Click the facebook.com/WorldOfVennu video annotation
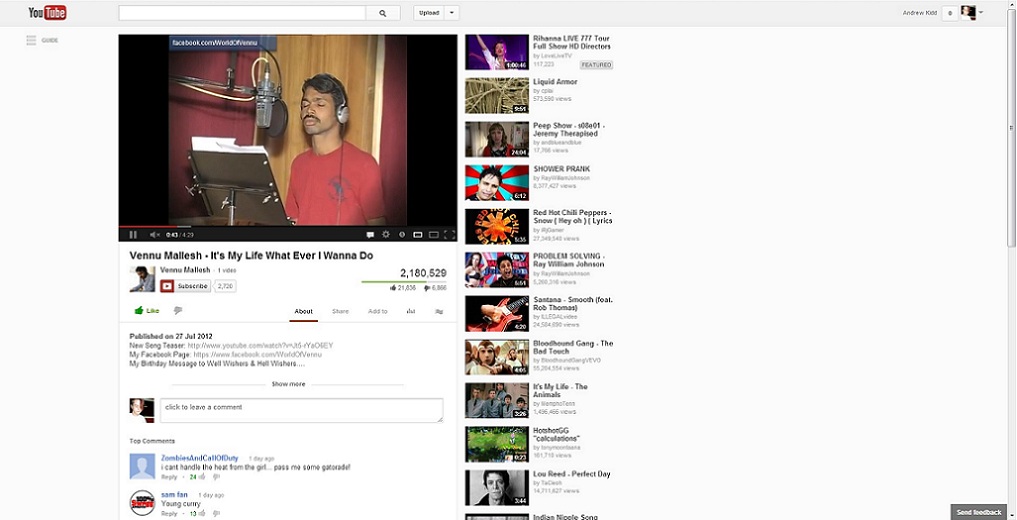Image resolution: width=1017 pixels, height=520 pixels. click(222, 43)
